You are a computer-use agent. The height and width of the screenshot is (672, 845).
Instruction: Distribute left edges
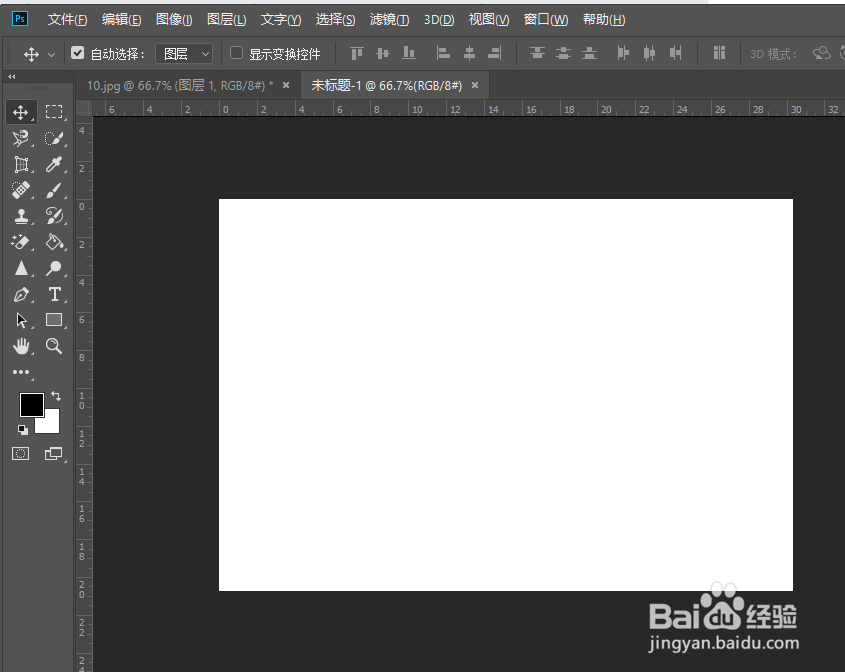(x=624, y=53)
